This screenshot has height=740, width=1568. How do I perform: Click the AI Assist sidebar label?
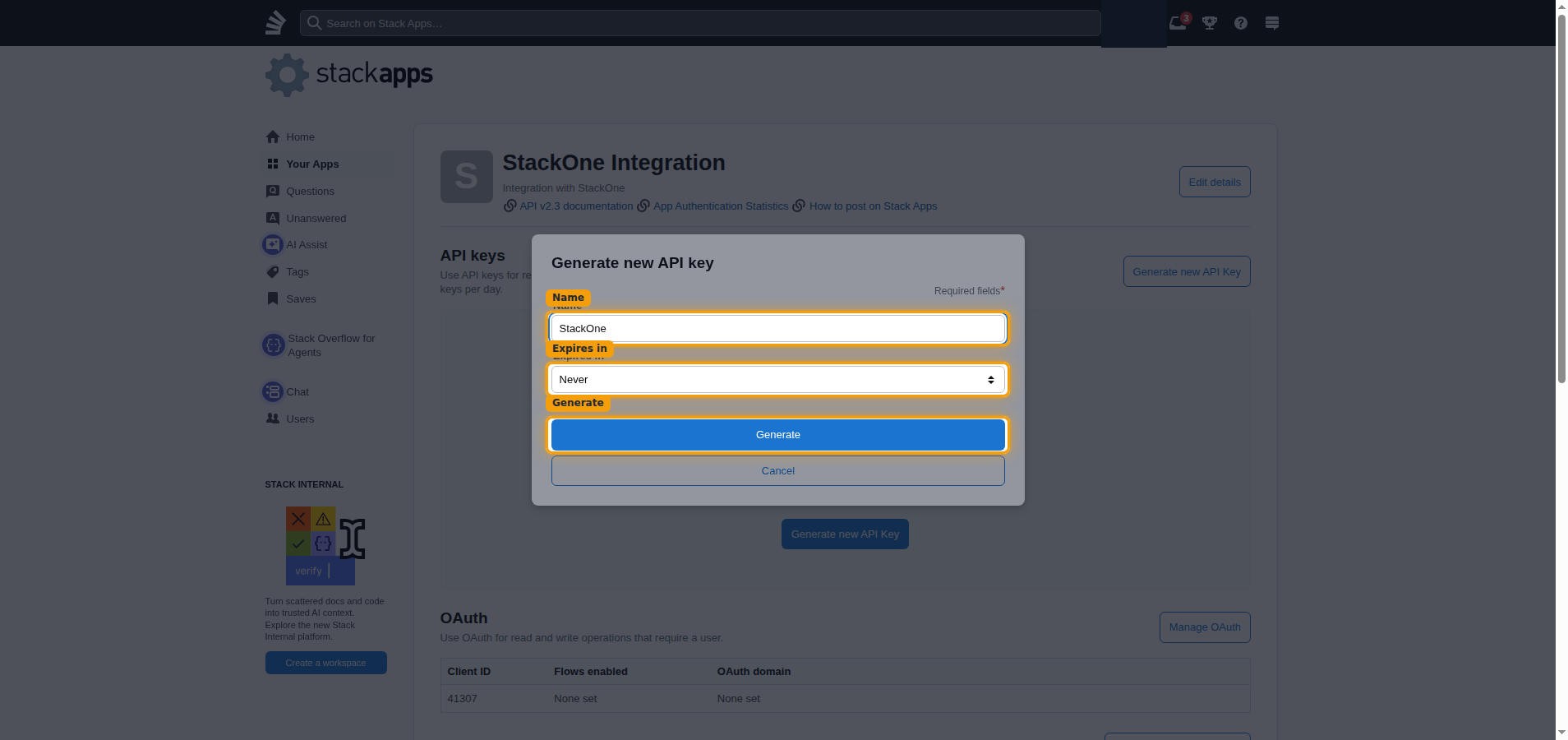pos(307,244)
